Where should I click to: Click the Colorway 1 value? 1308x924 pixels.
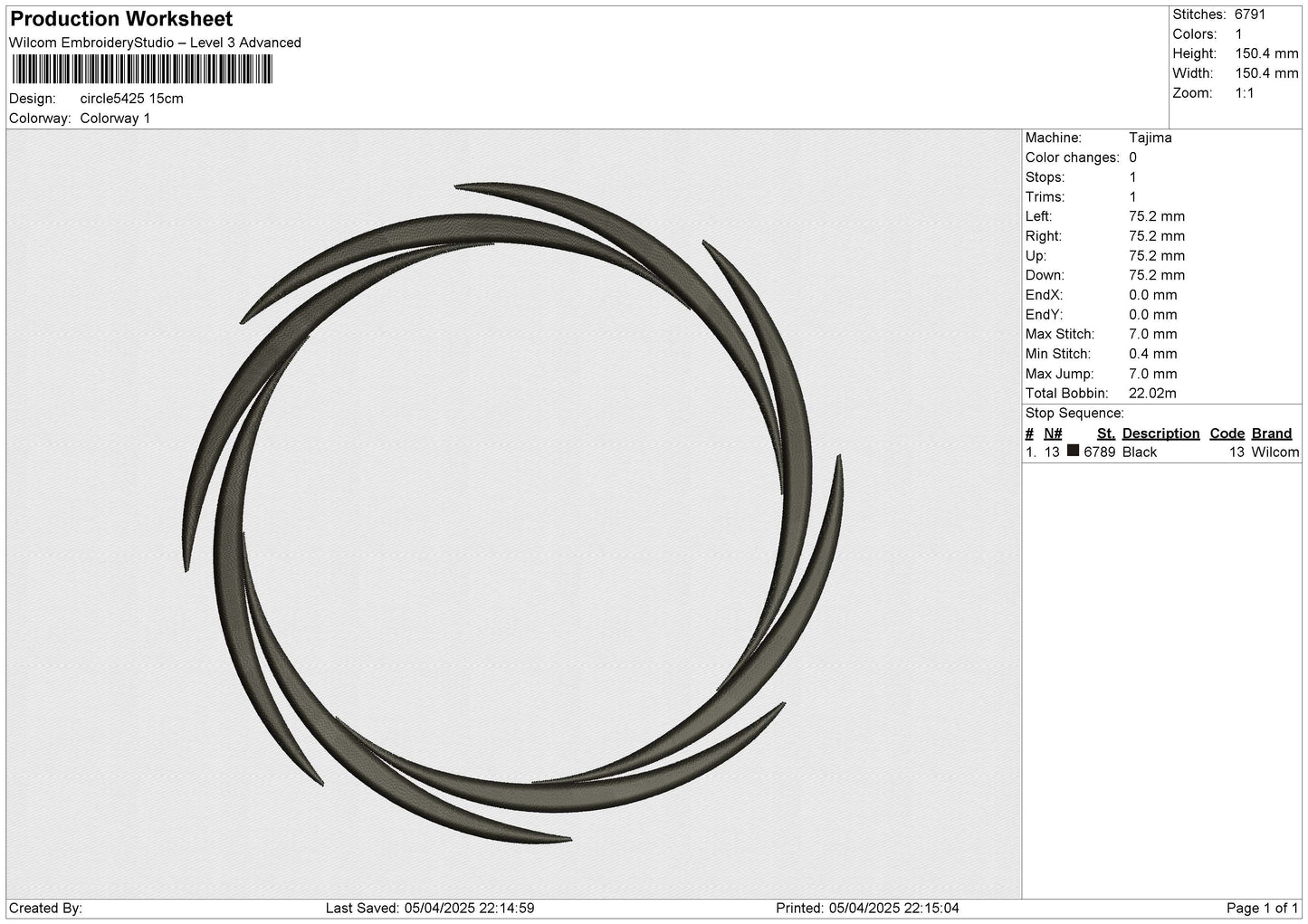[116, 119]
